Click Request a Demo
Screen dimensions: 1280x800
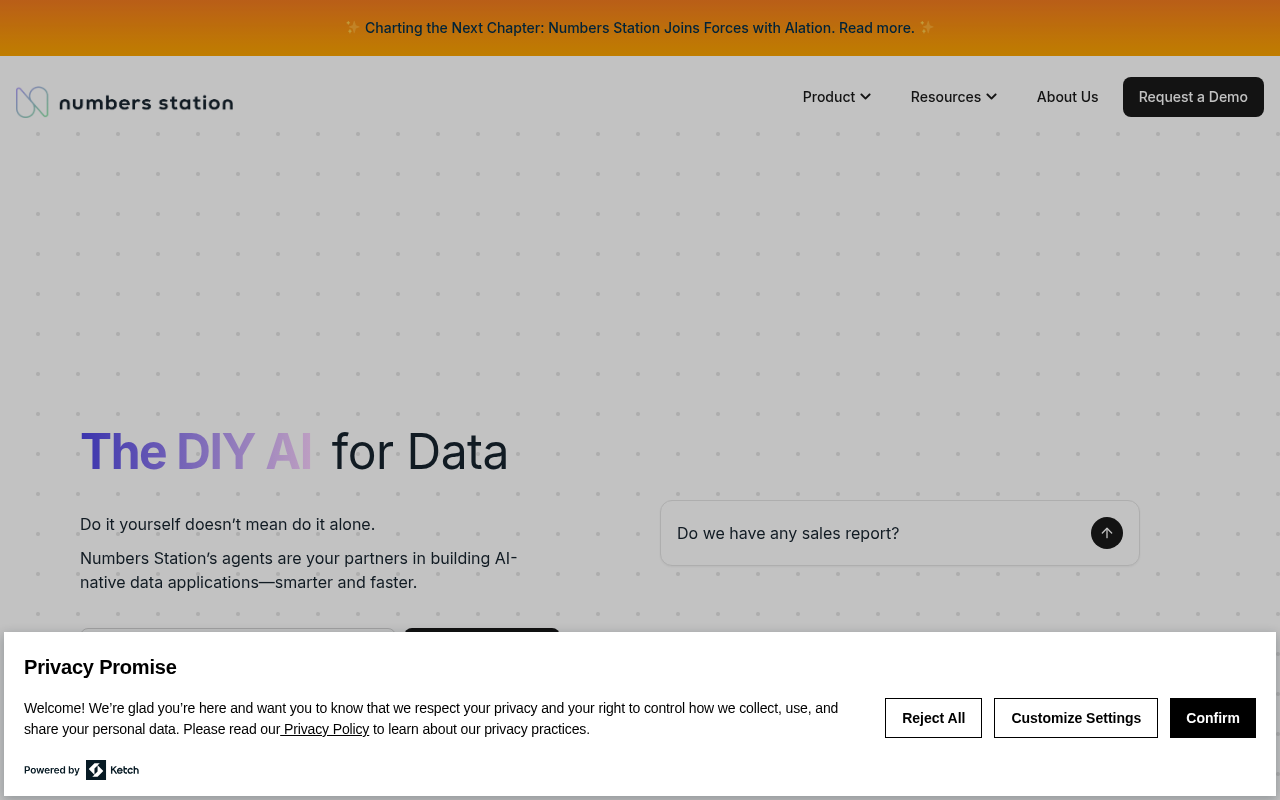pos(1193,96)
